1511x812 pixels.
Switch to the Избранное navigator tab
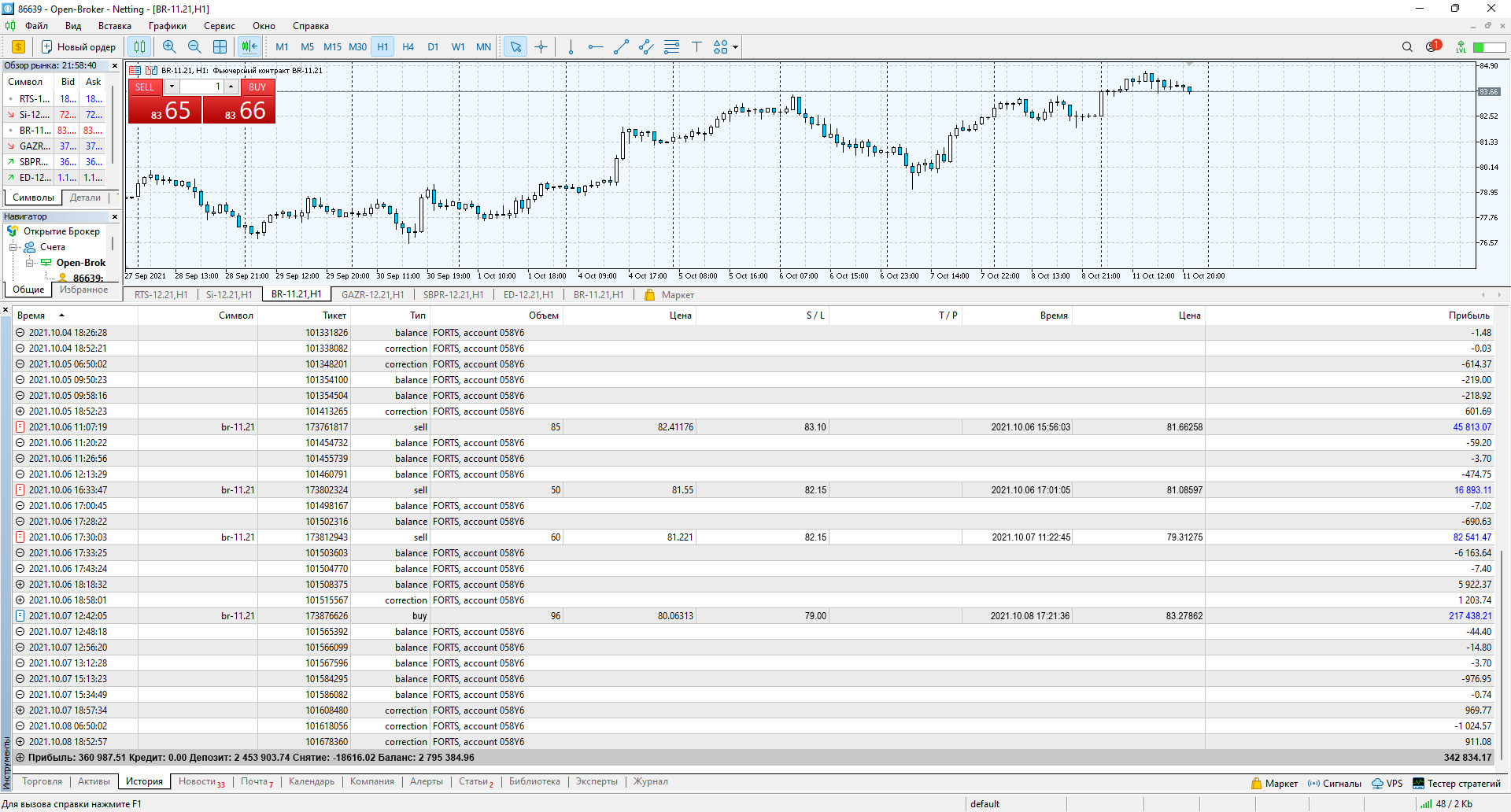point(84,290)
